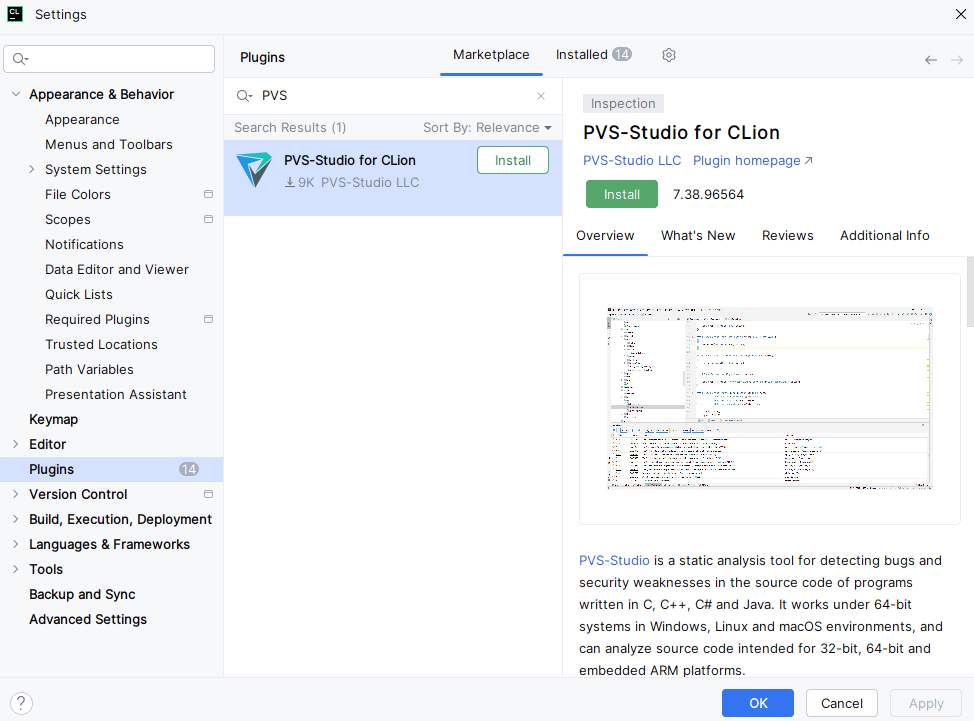Click the plugin screenshot thumbnail

coord(769,398)
